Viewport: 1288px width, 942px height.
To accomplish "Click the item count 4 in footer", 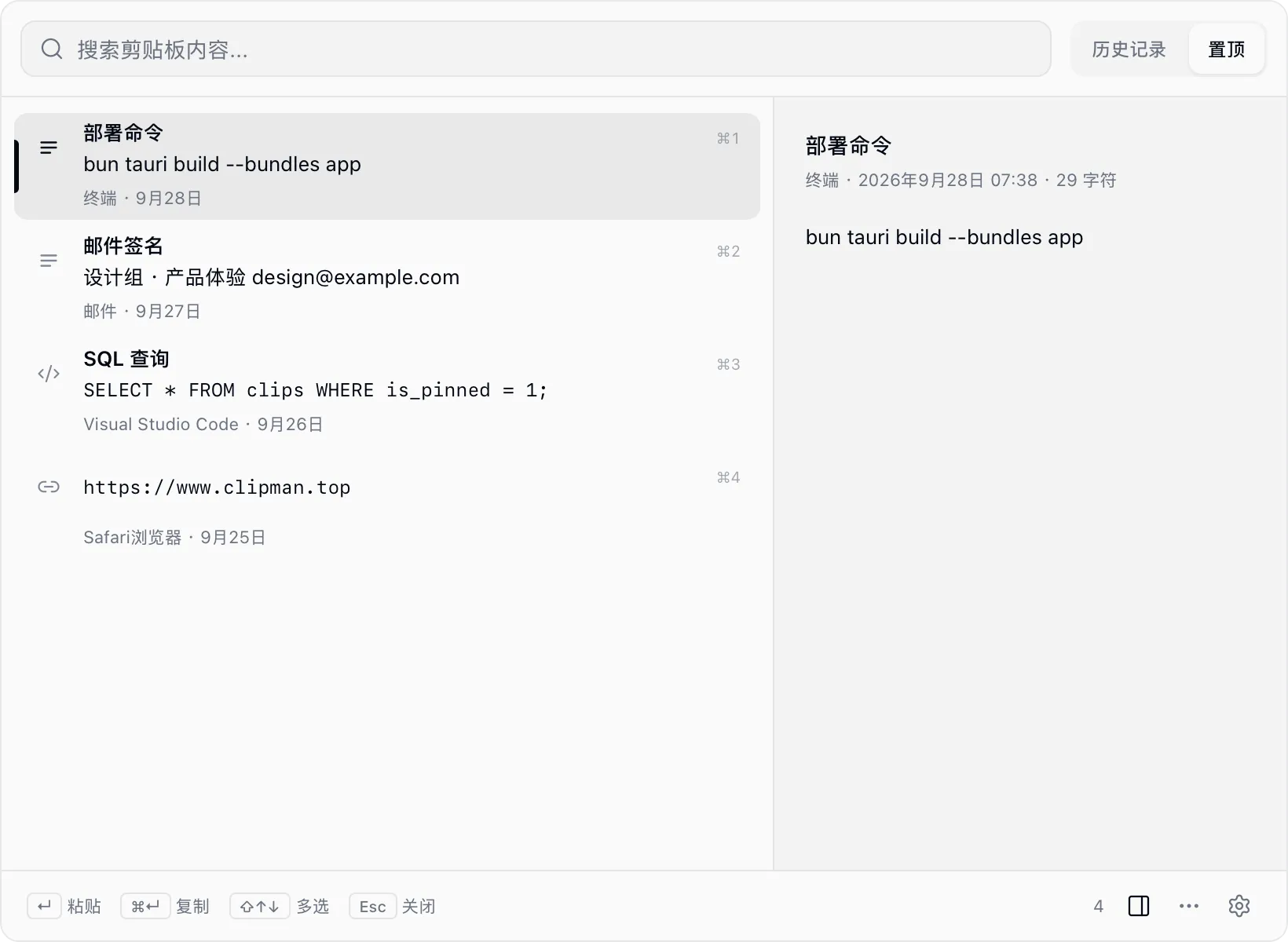I will click(x=1098, y=907).
